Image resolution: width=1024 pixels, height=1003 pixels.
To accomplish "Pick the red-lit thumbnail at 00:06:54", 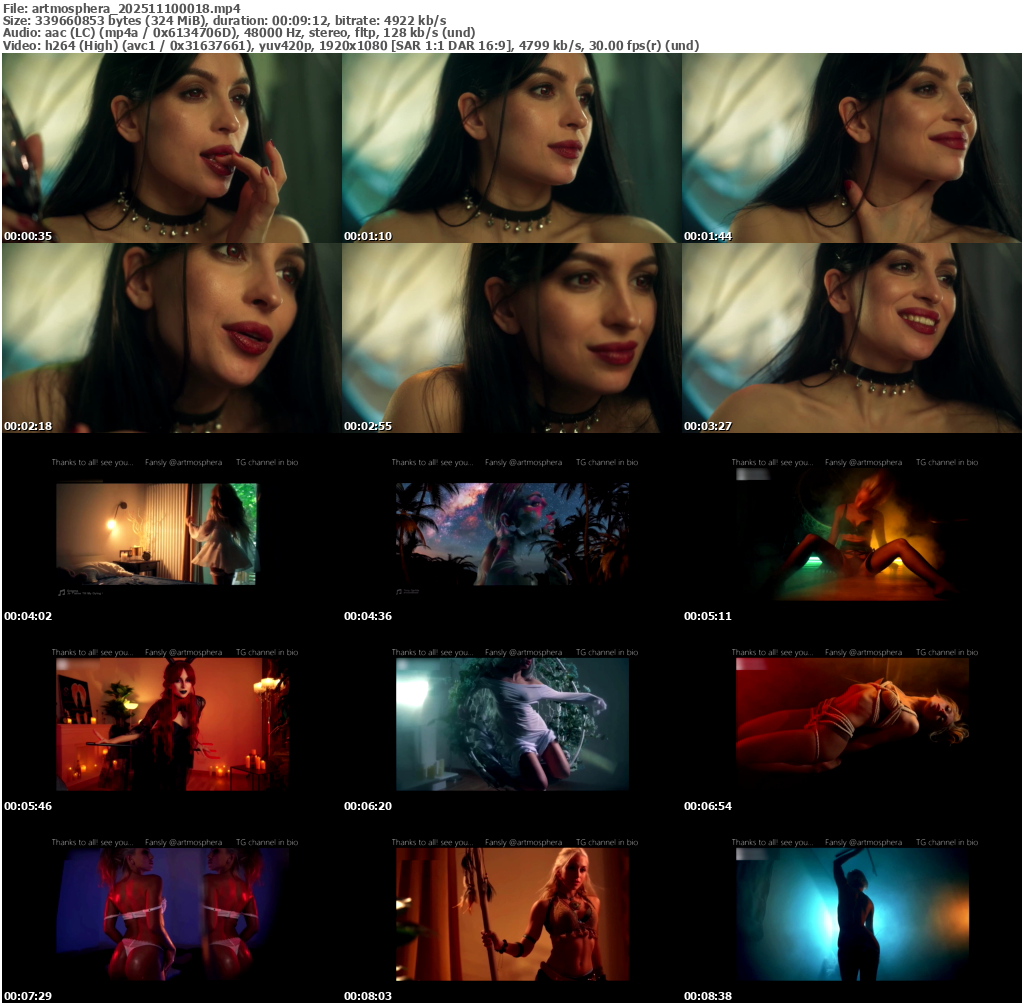I will coord(852,724).
